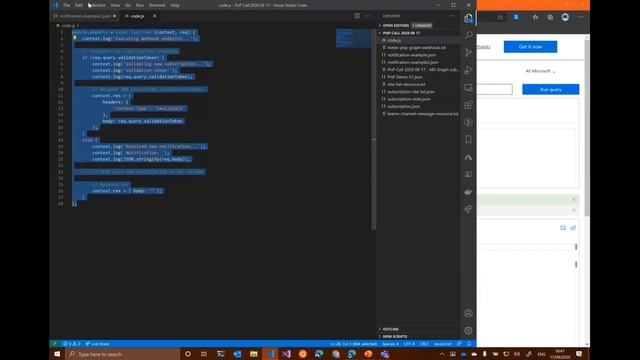
Task: Open notifications bell in VS Code status bar
Action: pyautogui.click(x=469, y=344)
